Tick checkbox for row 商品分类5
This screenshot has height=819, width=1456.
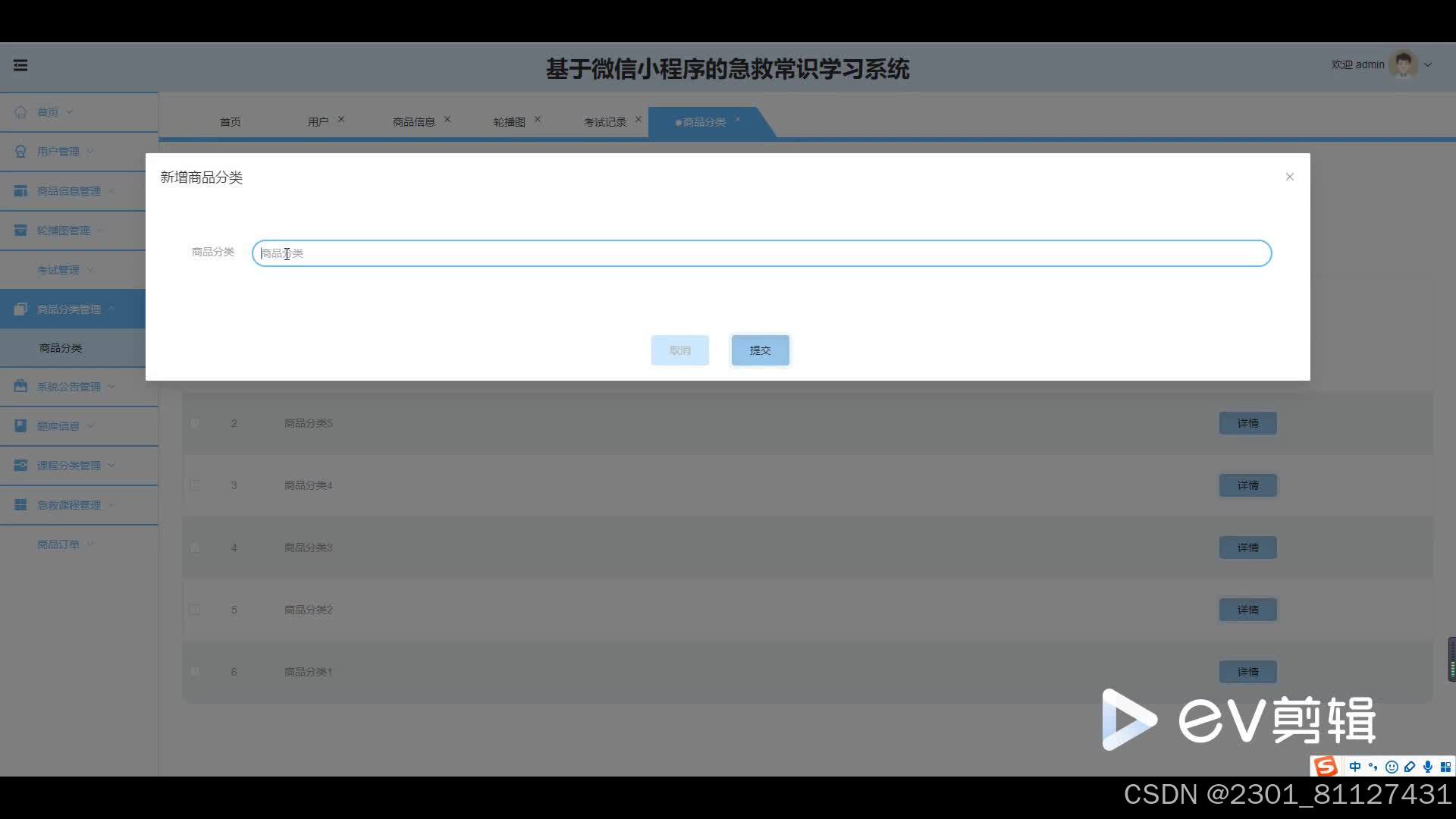pyautogui.click(x=195, y=423)
